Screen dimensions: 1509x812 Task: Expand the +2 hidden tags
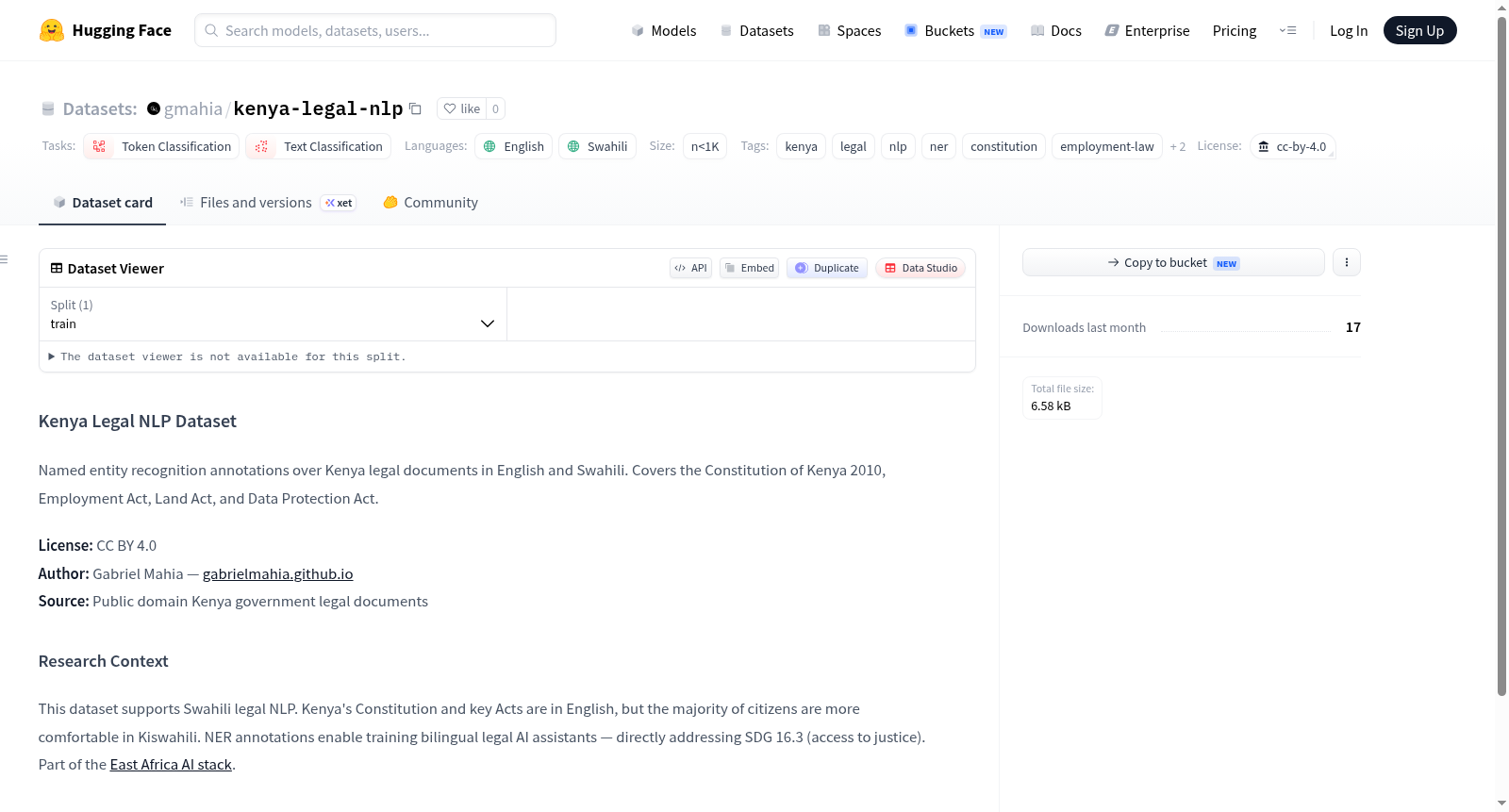1178,146
